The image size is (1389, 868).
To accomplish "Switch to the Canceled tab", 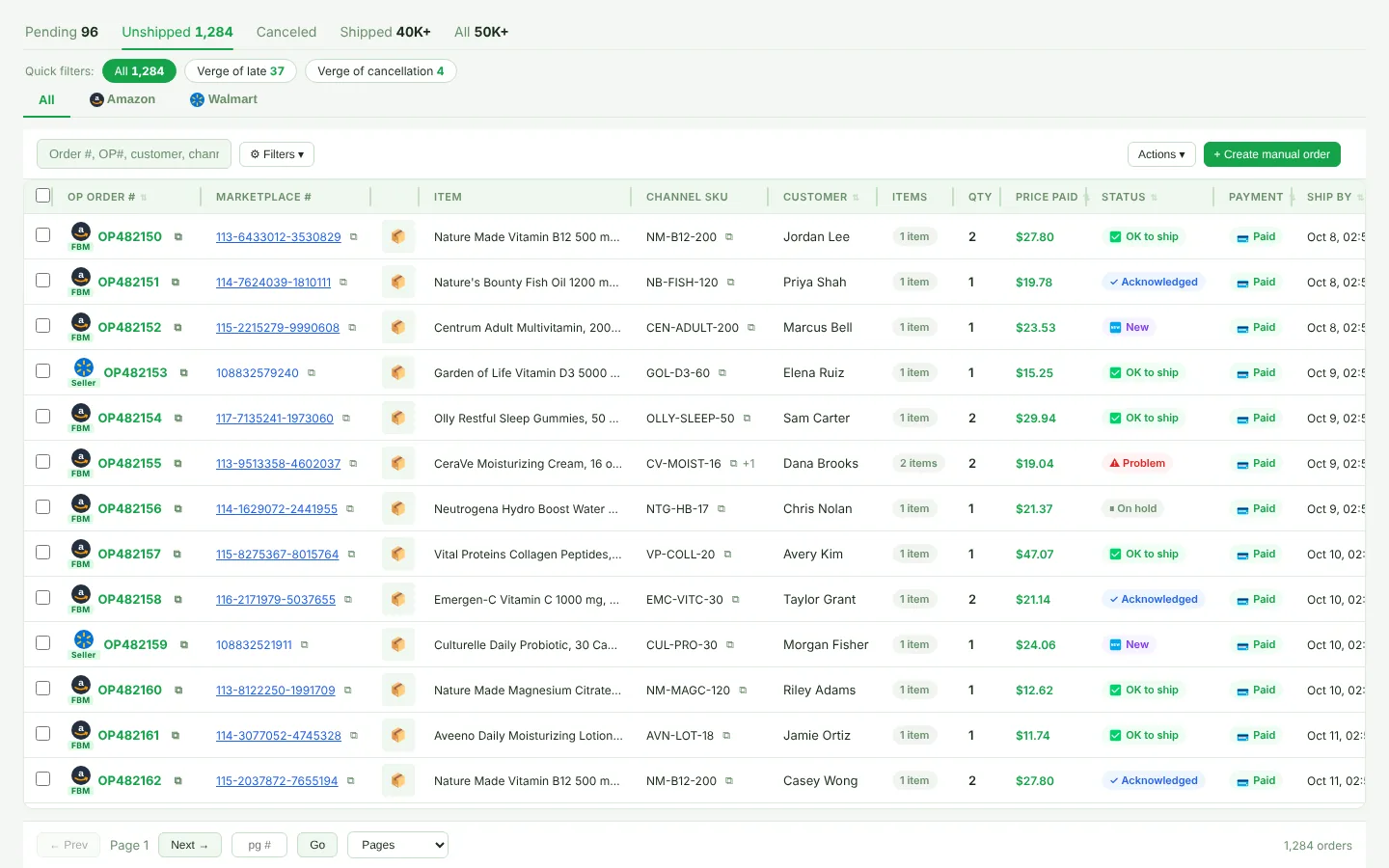I will [x=286, y=32].
